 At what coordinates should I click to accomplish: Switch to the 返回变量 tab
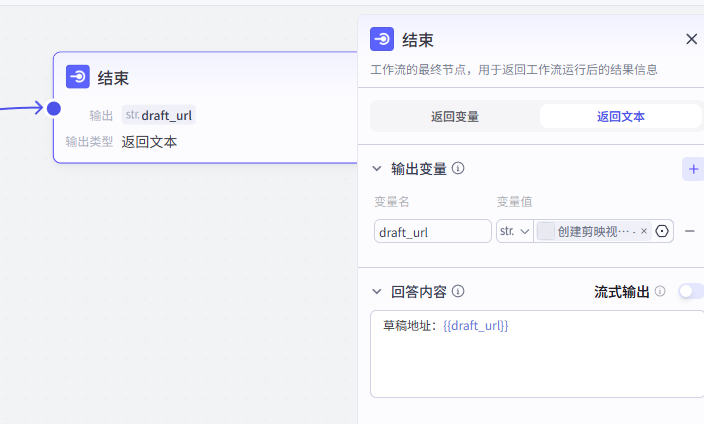point(455,116)
